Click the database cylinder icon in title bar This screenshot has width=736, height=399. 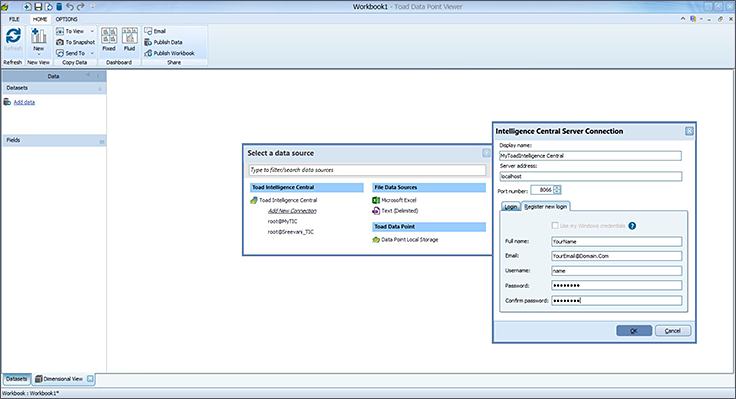59,7
